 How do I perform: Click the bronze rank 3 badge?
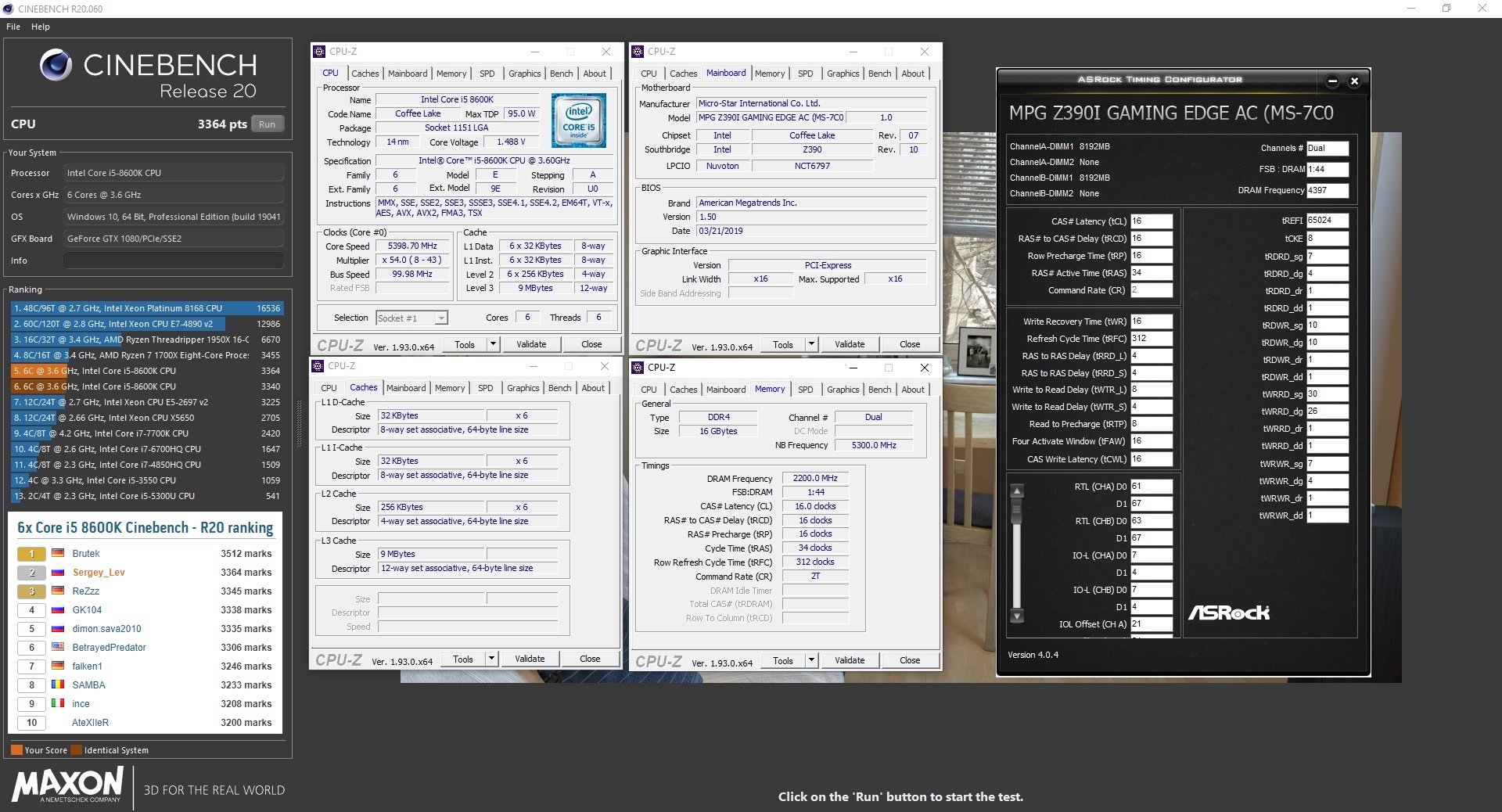tap(32, 591)
